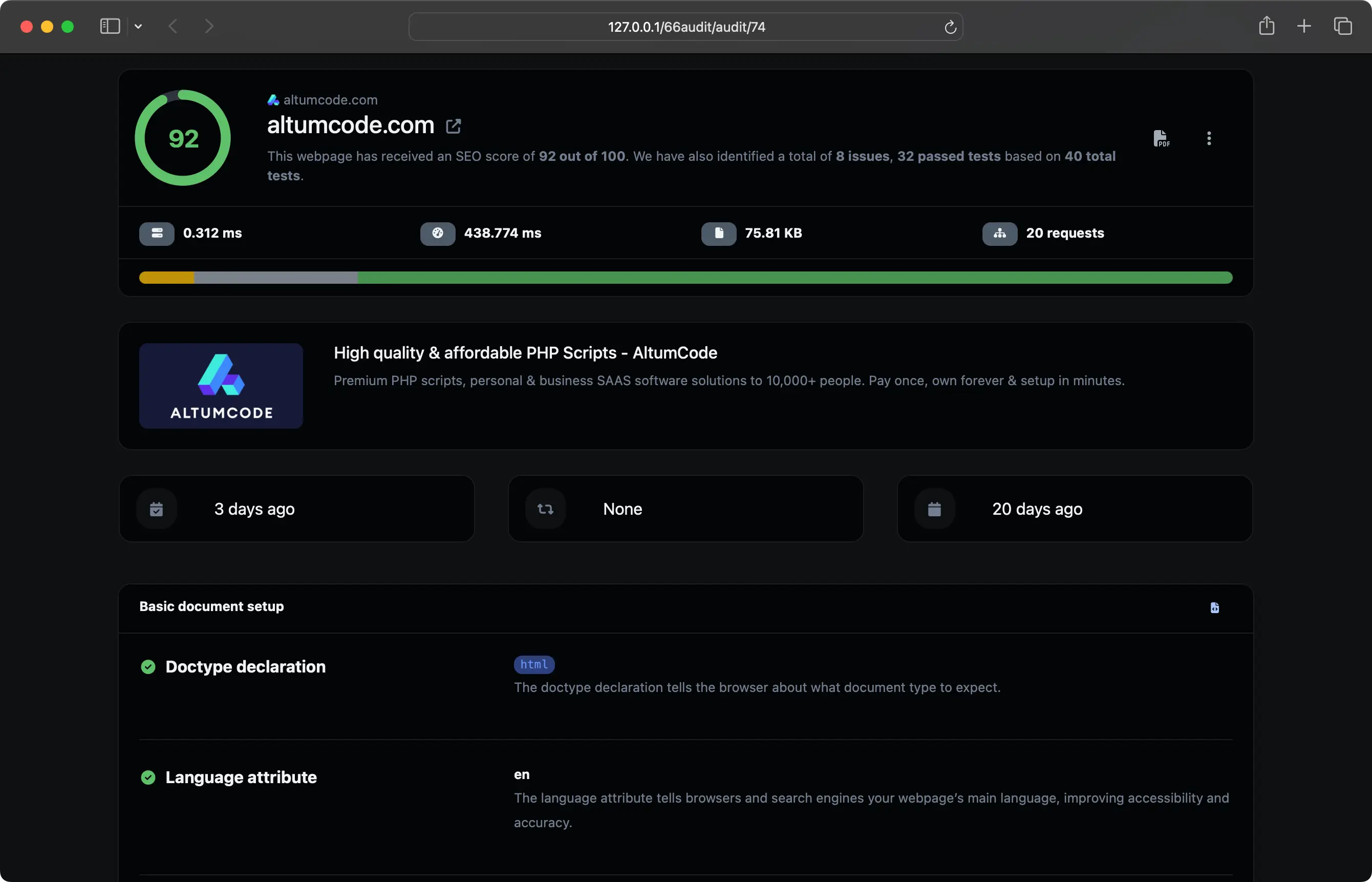Toggle the Safari sidebar

[110, 26]
